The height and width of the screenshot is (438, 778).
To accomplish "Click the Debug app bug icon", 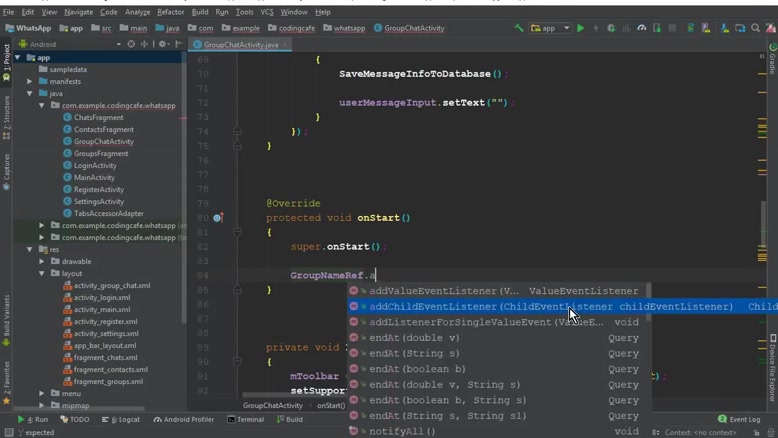I will pyautogui.click(x=611, y=28).
